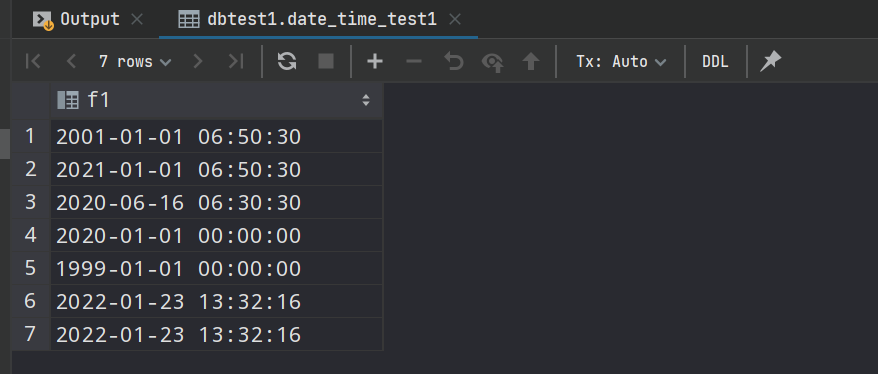Sort by the f1 column arrows

tap(366, 100)
